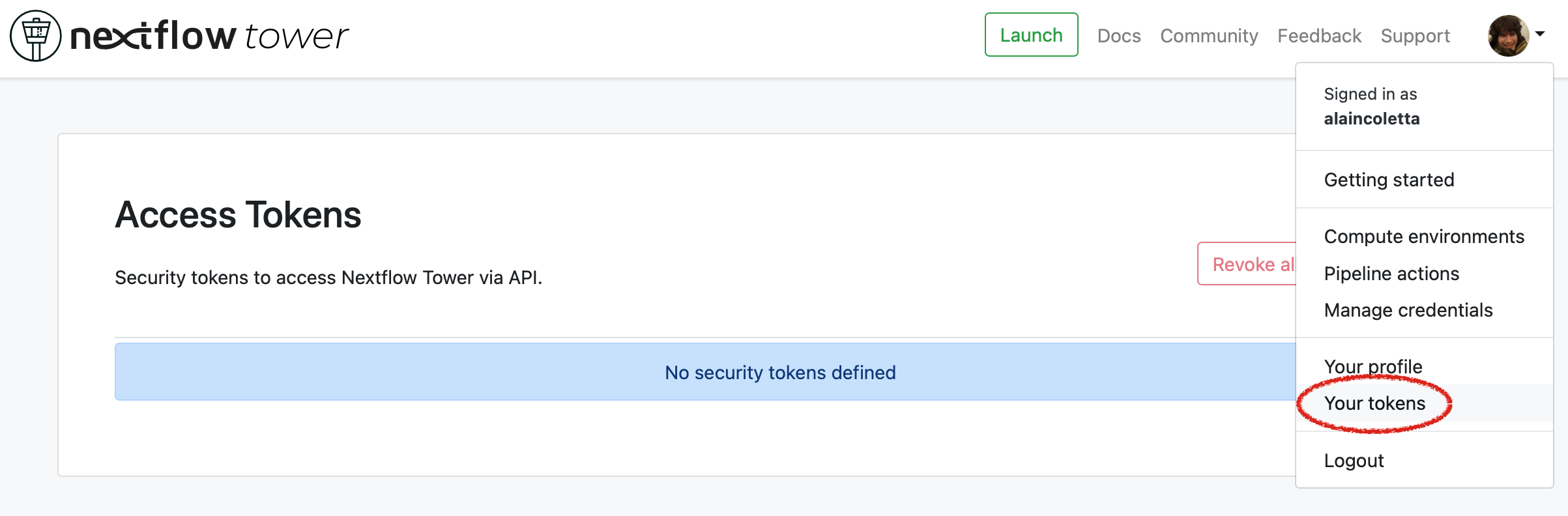The image size is (1568, 516).
Task: Open Compute environments menu entry
Action: (1423, 236)
